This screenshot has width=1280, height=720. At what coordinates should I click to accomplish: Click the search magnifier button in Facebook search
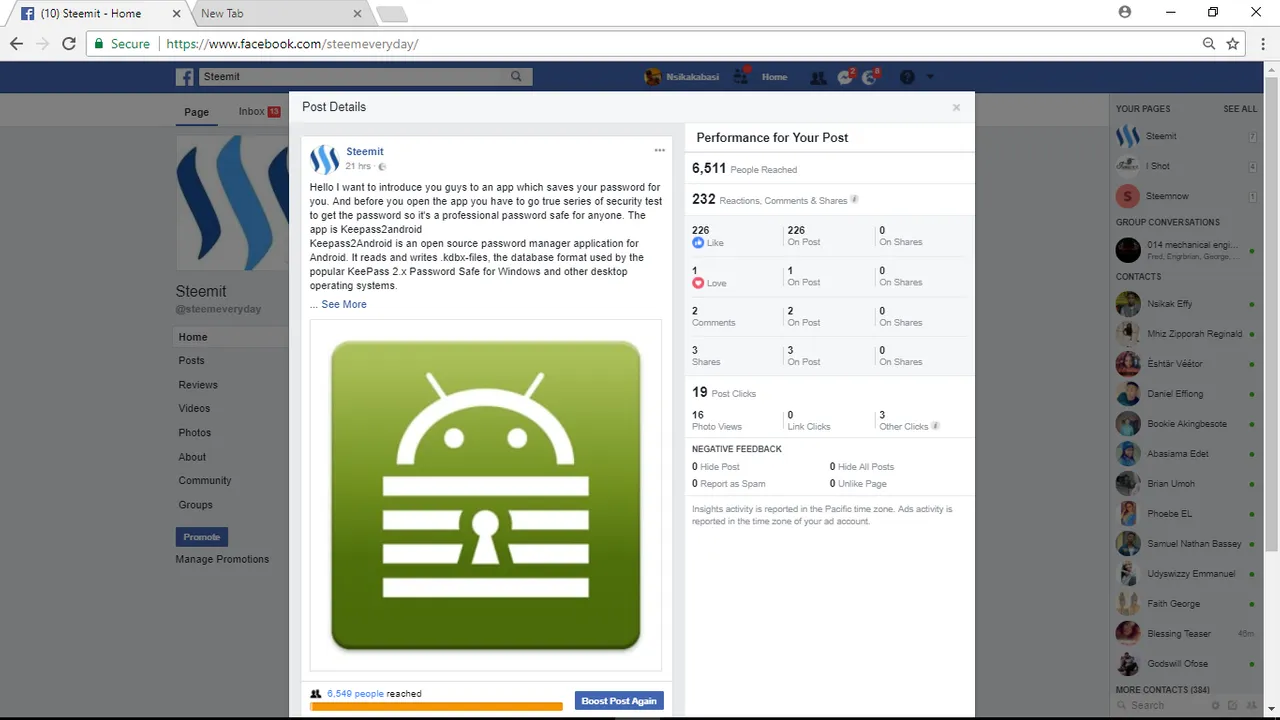tap(516, 77)
